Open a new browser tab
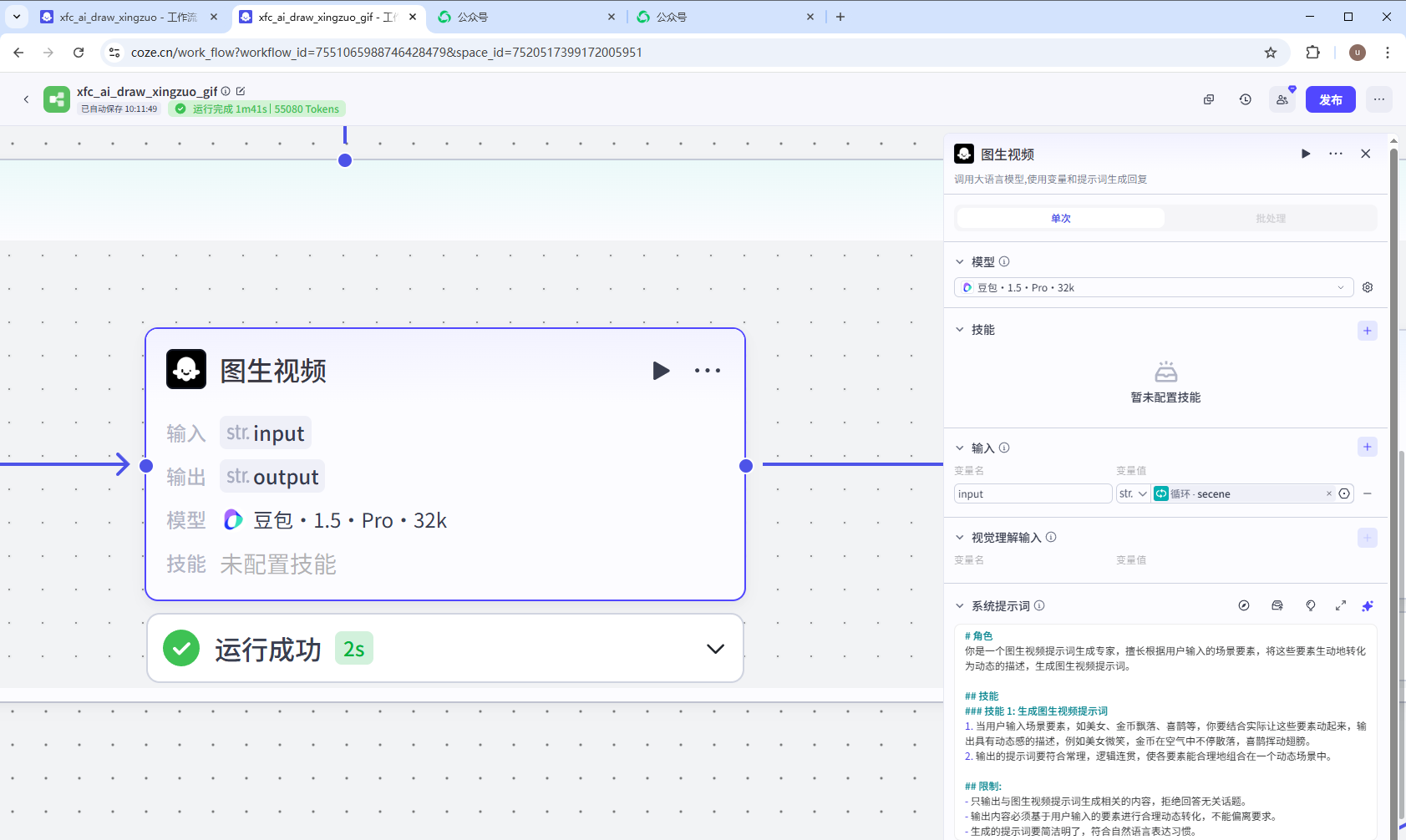The height and width of the screenshot is (840, 1406). click(x=840, y=17)
